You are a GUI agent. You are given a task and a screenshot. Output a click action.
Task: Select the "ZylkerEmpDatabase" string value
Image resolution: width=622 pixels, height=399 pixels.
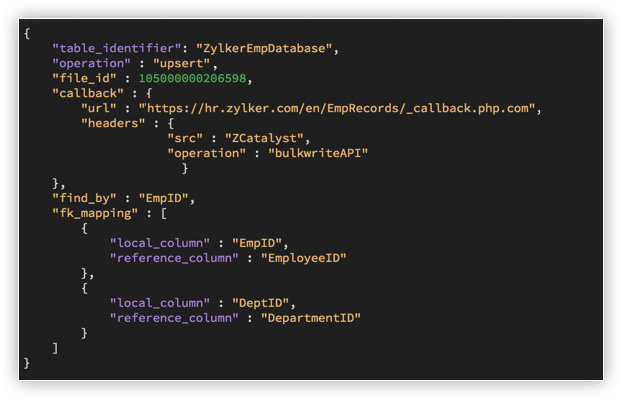[264, 48]
